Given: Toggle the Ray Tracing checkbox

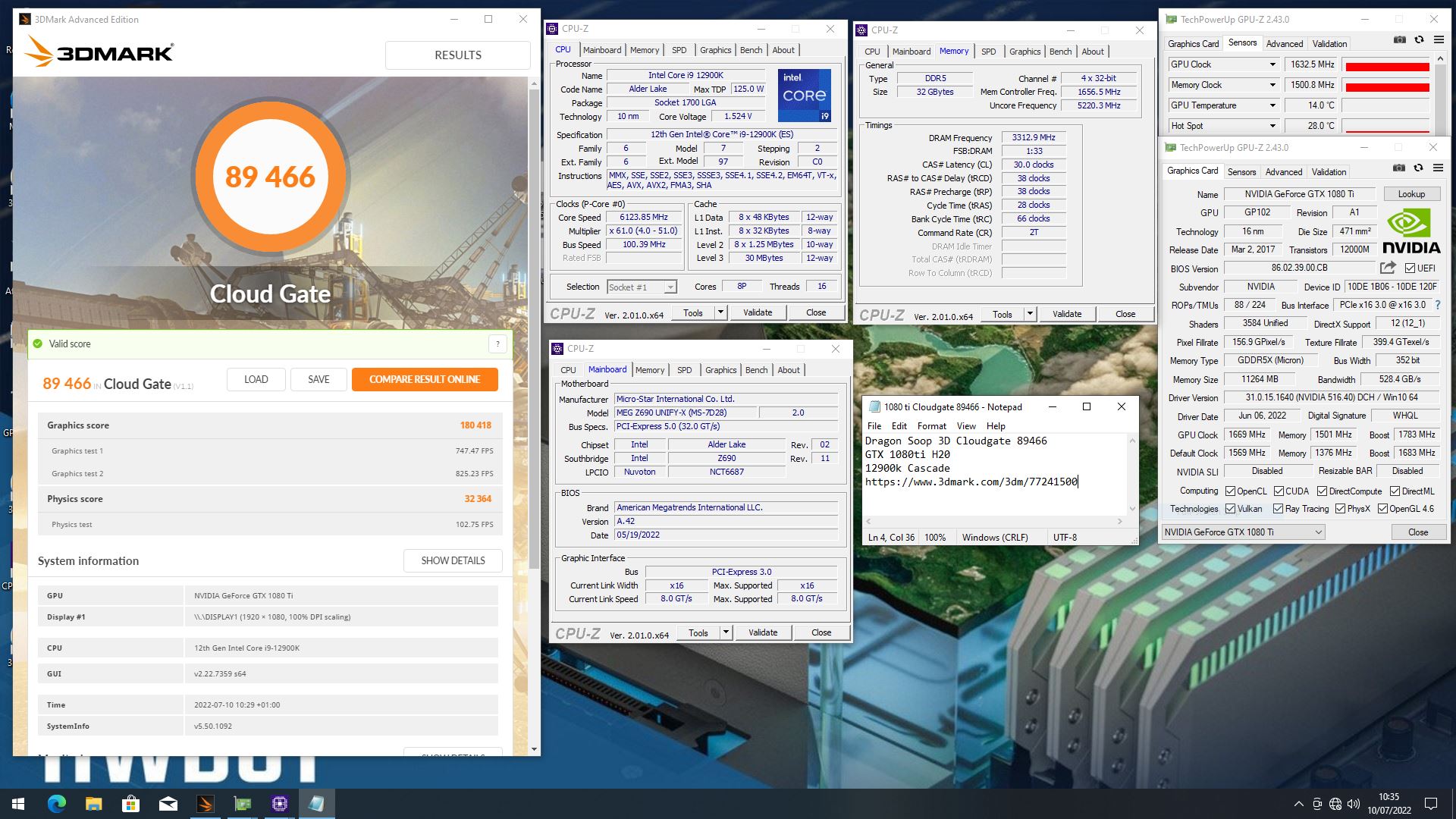Looking at the screenshot, I should [x=1278, y=509].
